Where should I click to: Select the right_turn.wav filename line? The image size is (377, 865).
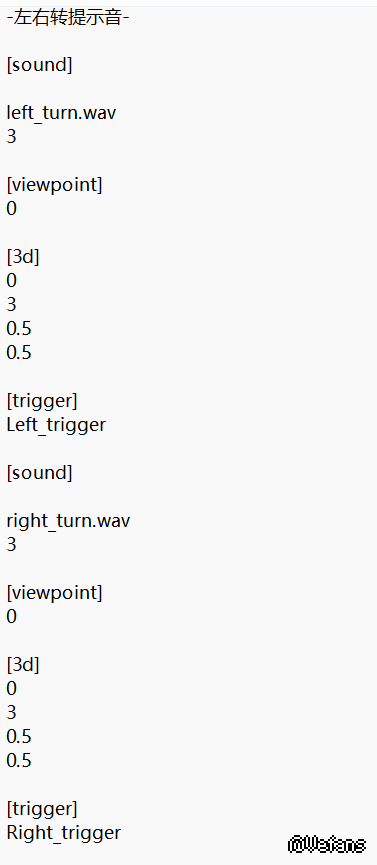click(68, 521)
